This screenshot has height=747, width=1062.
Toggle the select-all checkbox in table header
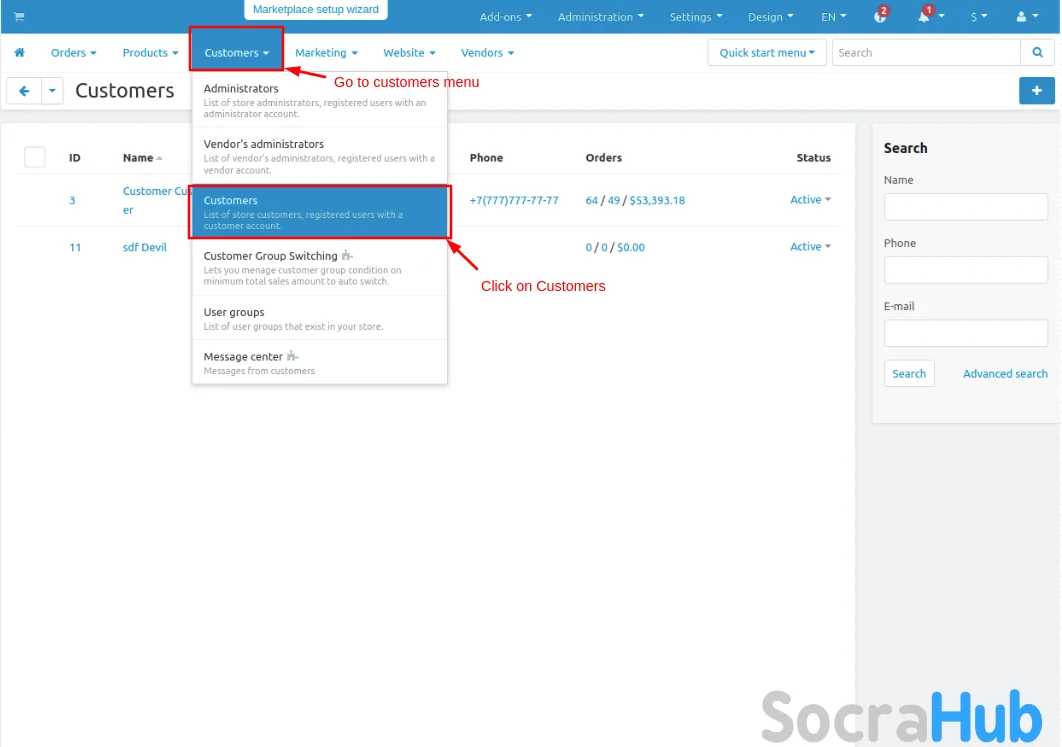point(35,157)
